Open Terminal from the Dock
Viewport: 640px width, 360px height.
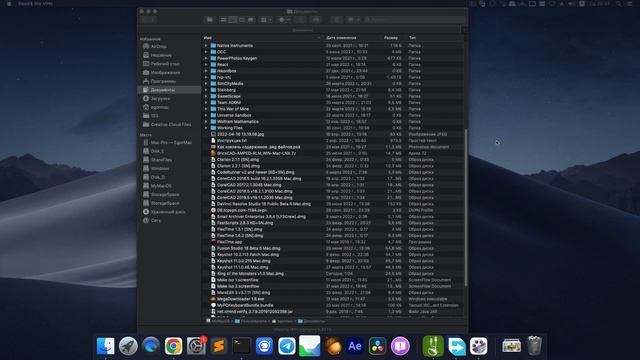(241, 346)
